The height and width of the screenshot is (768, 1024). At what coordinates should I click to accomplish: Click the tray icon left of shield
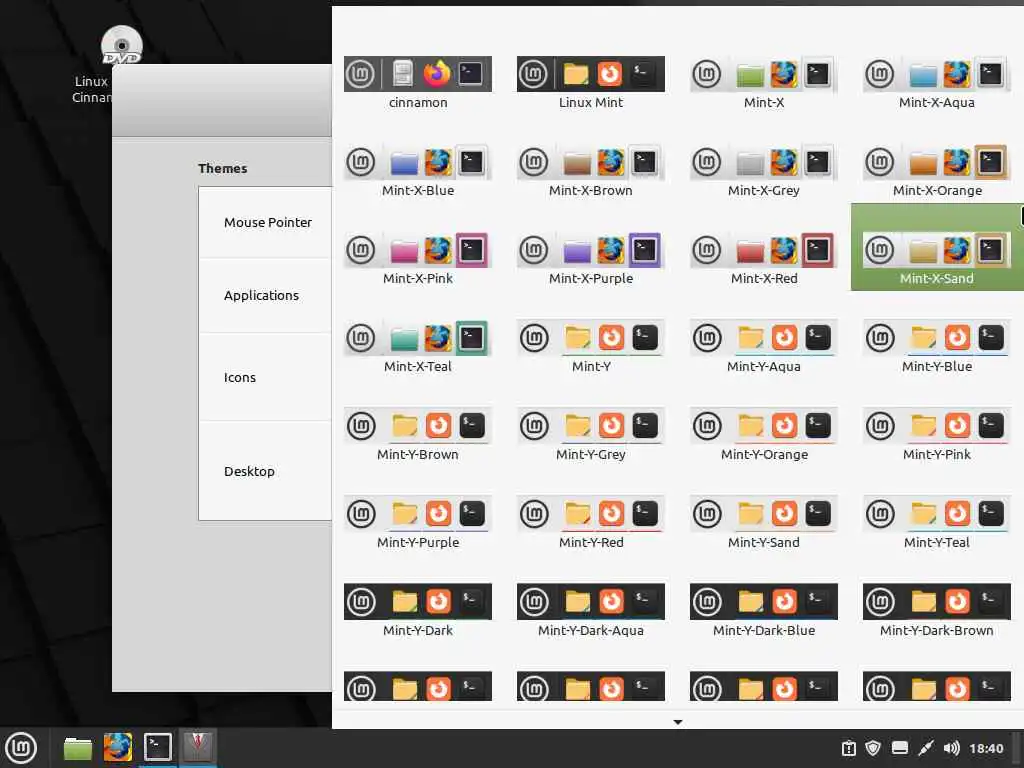tap(848, 748)
